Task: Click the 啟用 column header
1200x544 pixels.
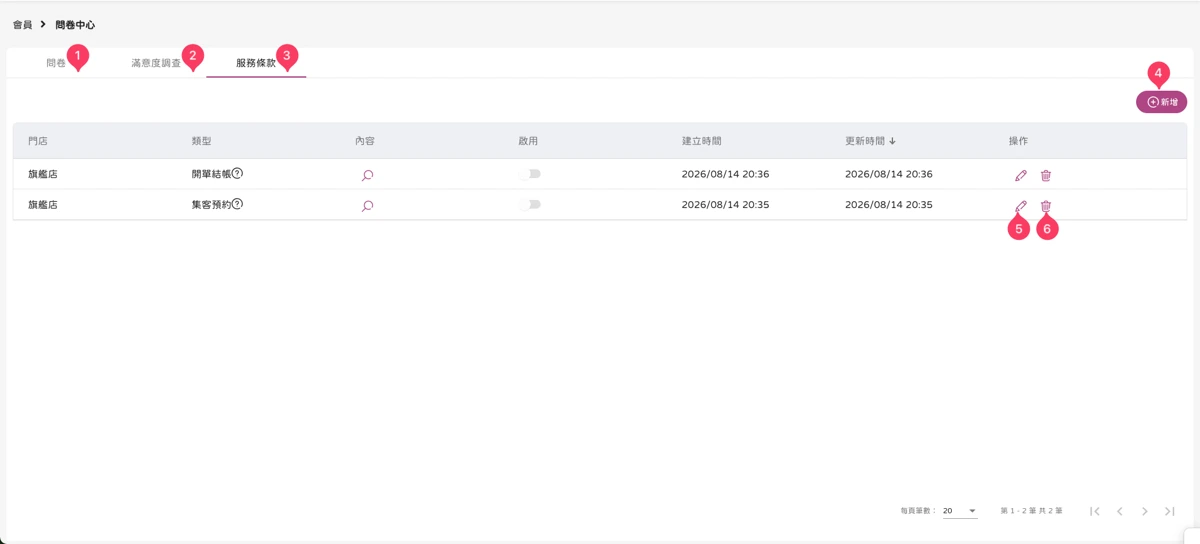Action: (x=528, y=141)
